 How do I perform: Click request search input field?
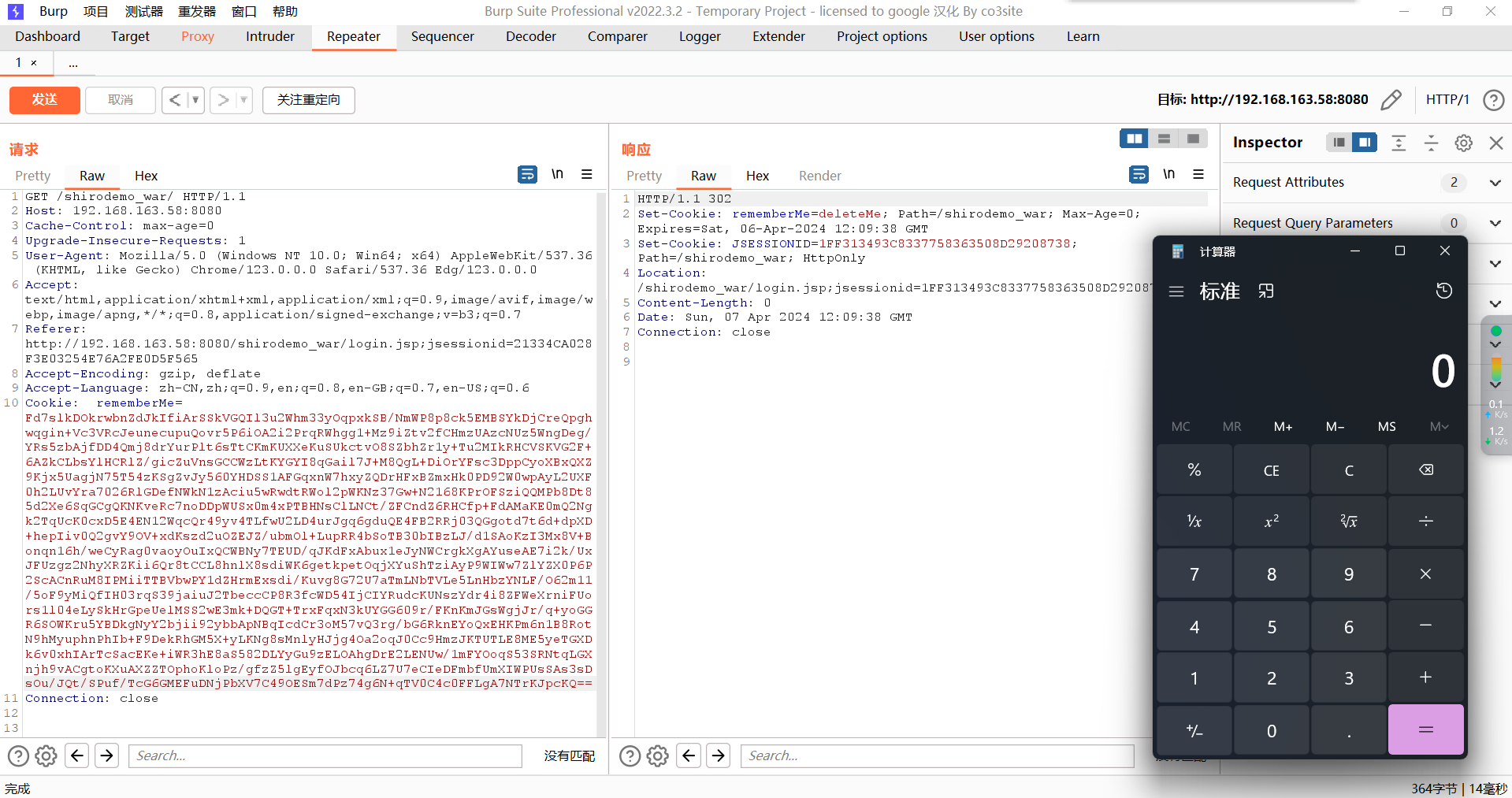(325, 756)
